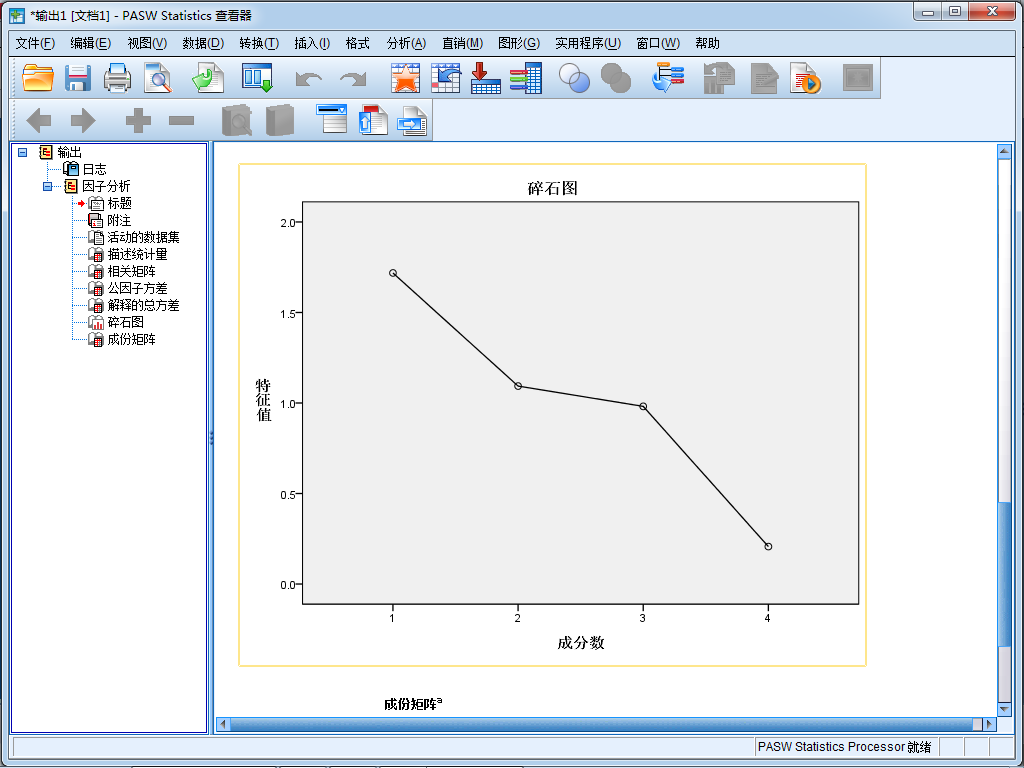1024x768 pixels.
Task: Open a file with the folder icon
Action: pos(38,78)
